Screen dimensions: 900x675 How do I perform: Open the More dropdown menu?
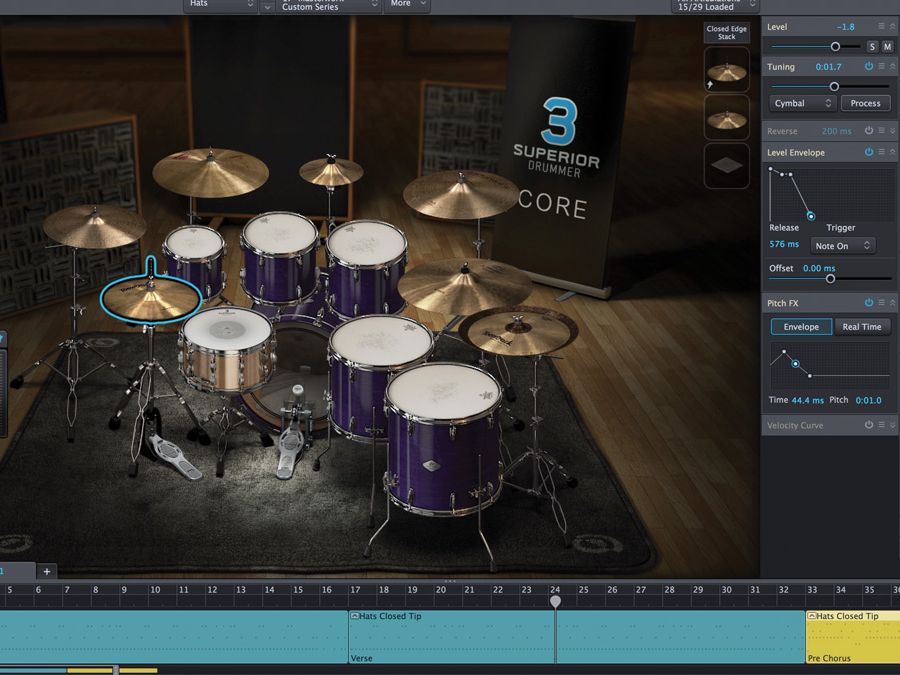pos(407,5)
